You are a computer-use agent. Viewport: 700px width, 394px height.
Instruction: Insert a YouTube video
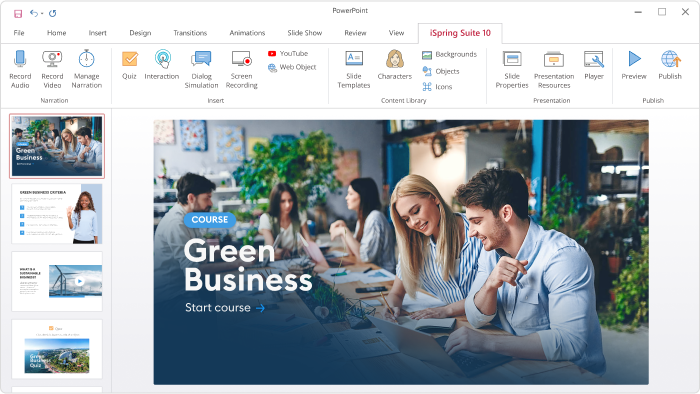tap(288, 54)
